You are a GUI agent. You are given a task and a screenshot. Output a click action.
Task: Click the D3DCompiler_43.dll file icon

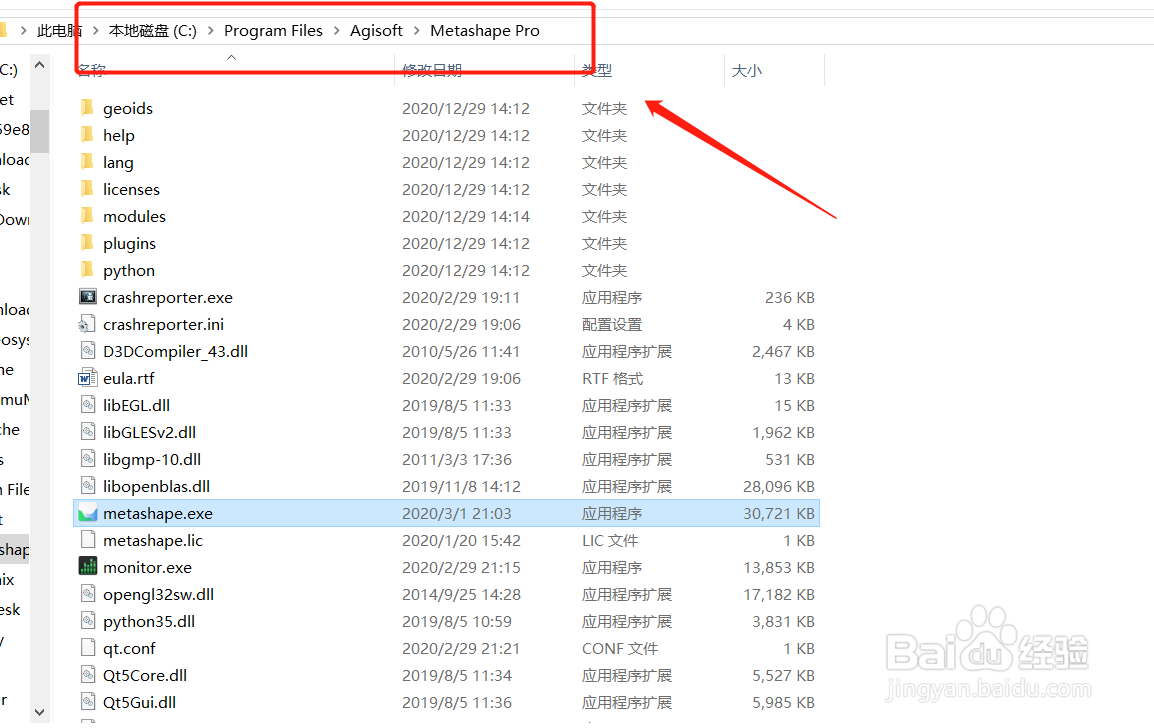click(x=88, y=351)
